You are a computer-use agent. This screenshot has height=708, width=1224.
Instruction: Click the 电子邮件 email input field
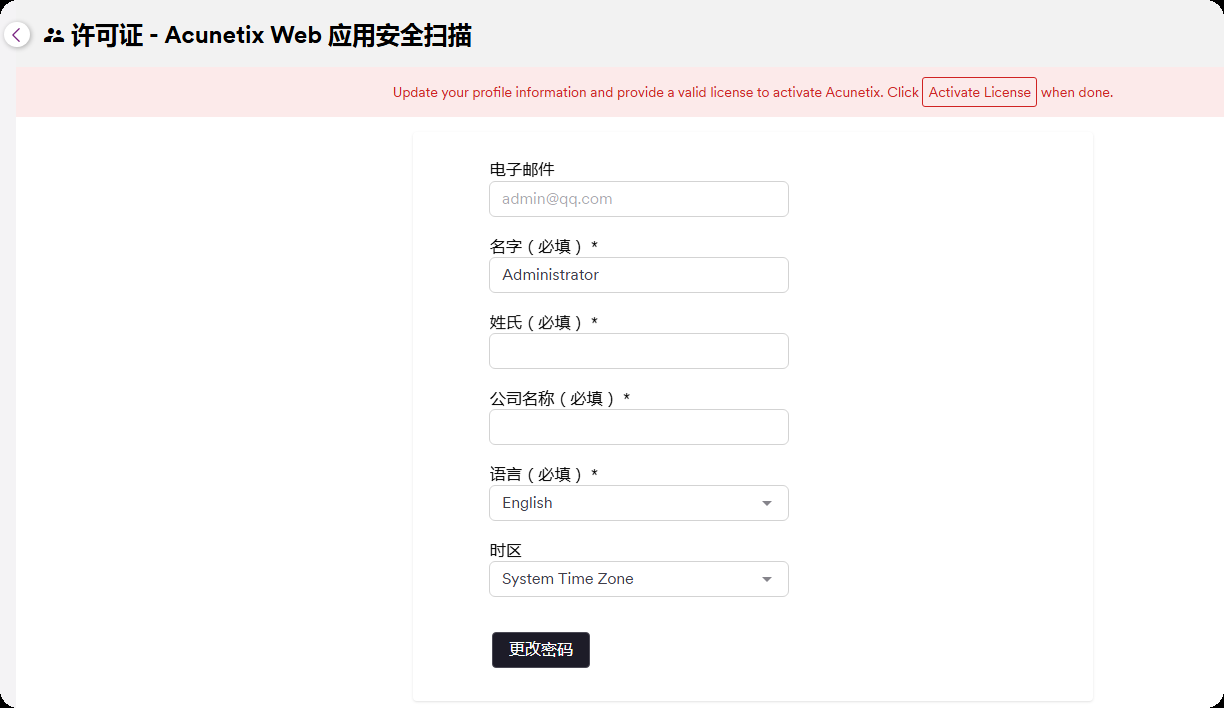click(x=638, y=199)
